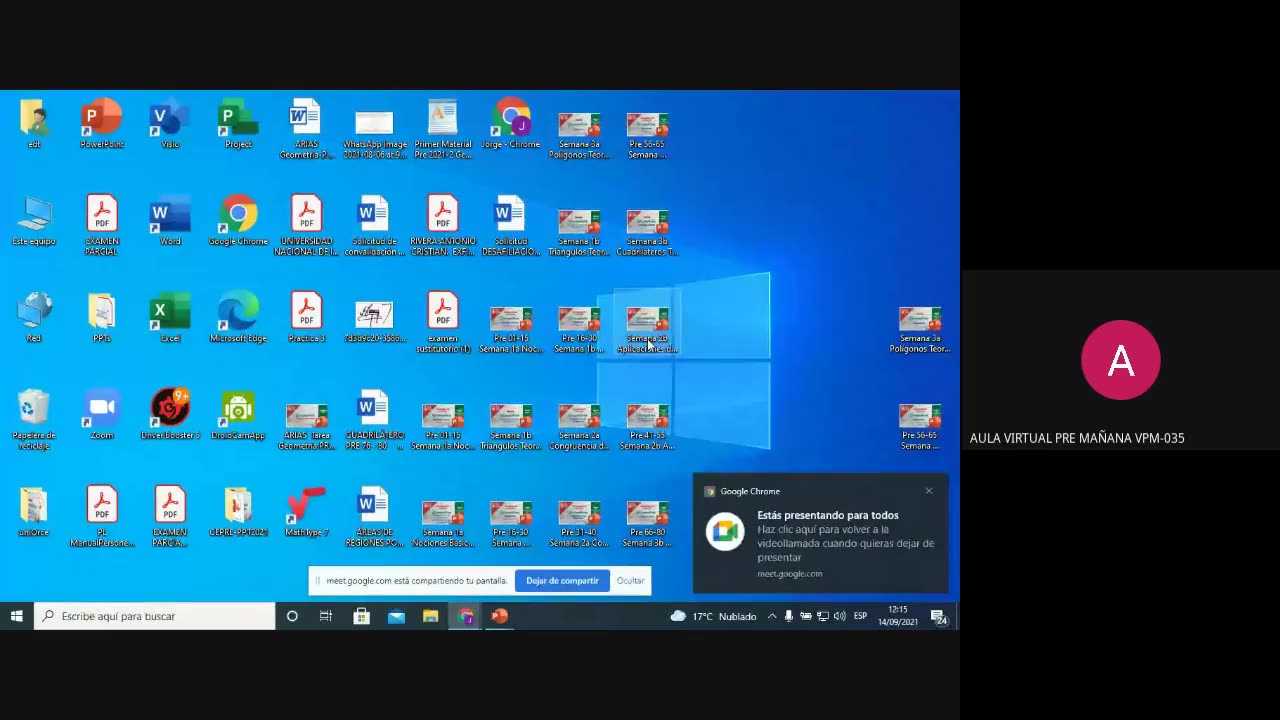Select the ARIAS Tarea Geometria presentation
This screenshot has width=1280, height=720.
[x=306, y=426]
